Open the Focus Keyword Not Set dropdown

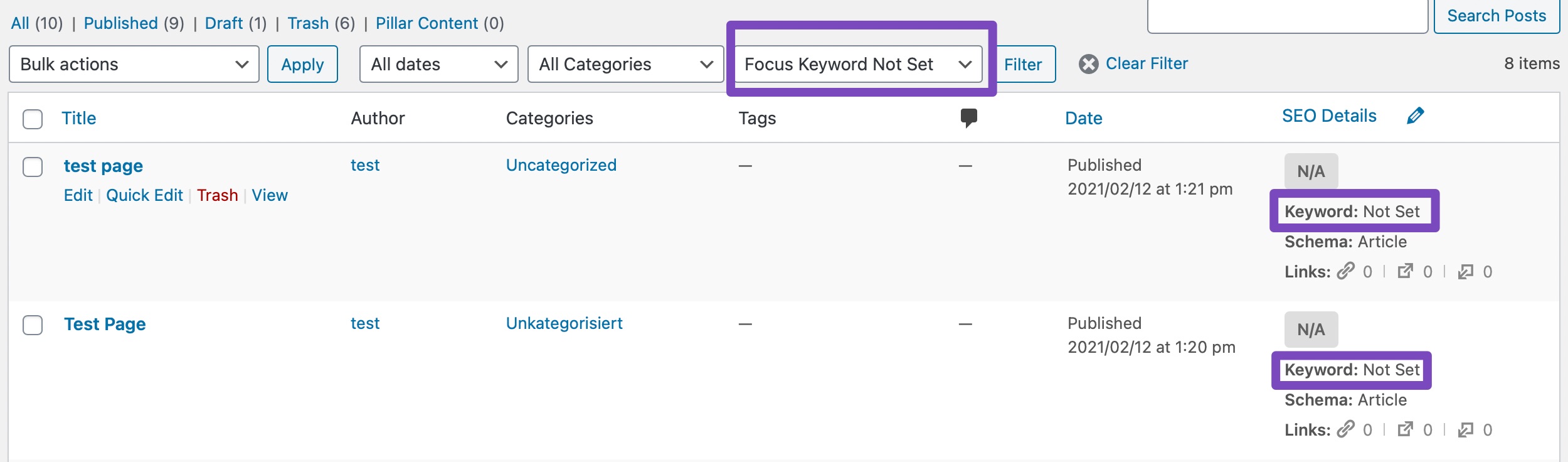(857, 64)
